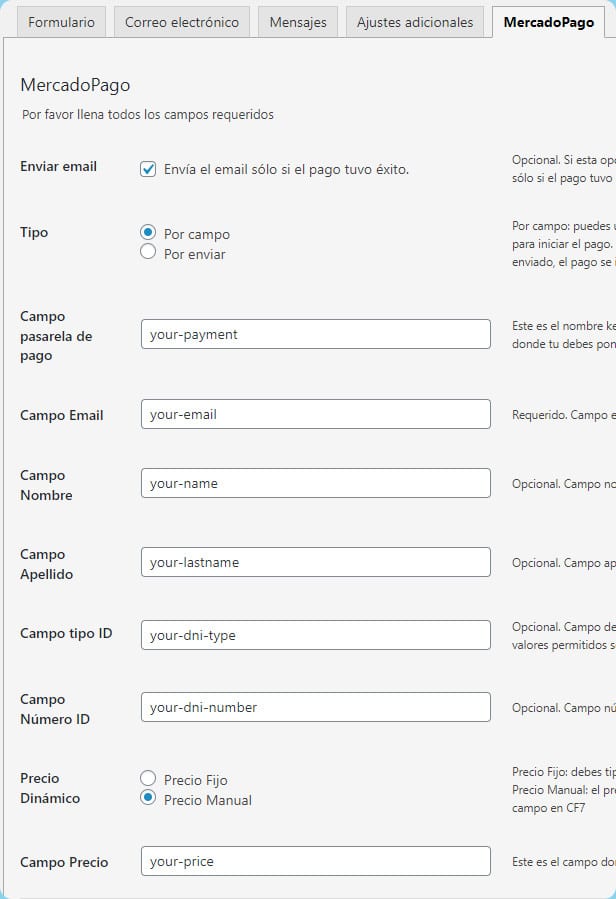Click the 'Envía el email sólo si el pago tuvo éxito' label
The image size is (616, 899).
coord(286,170)
